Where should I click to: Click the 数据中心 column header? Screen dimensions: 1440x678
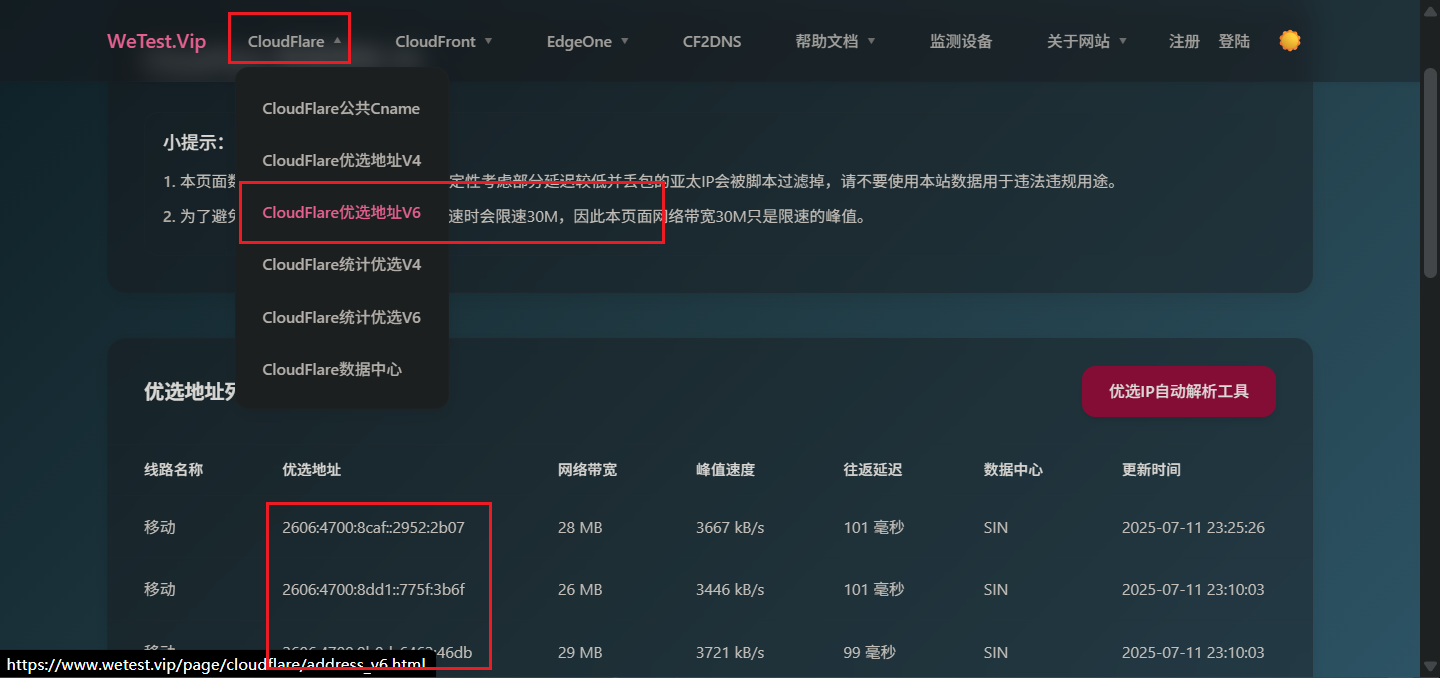pyautogui.click(x=1013, y=469)
